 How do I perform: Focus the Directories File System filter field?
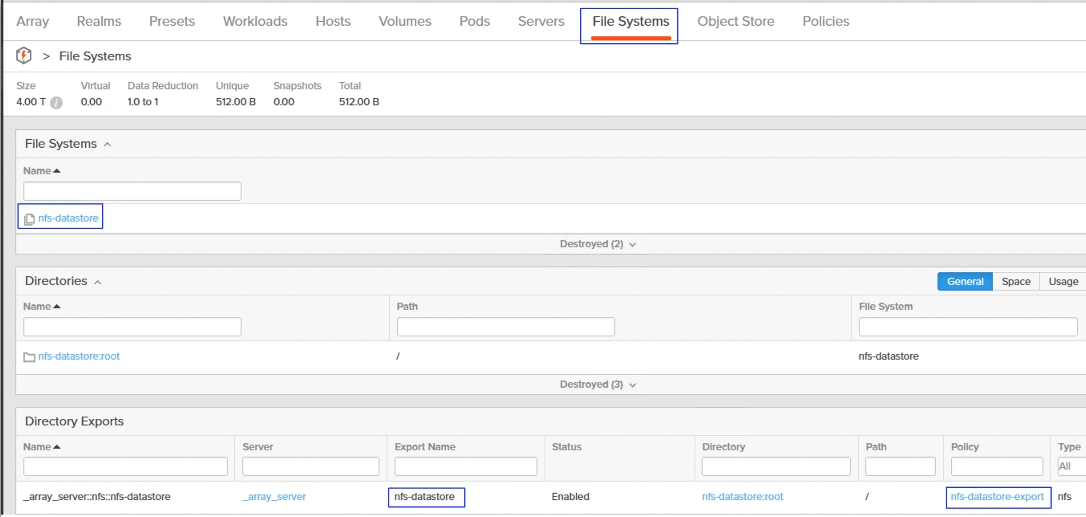tap(968, 327)
